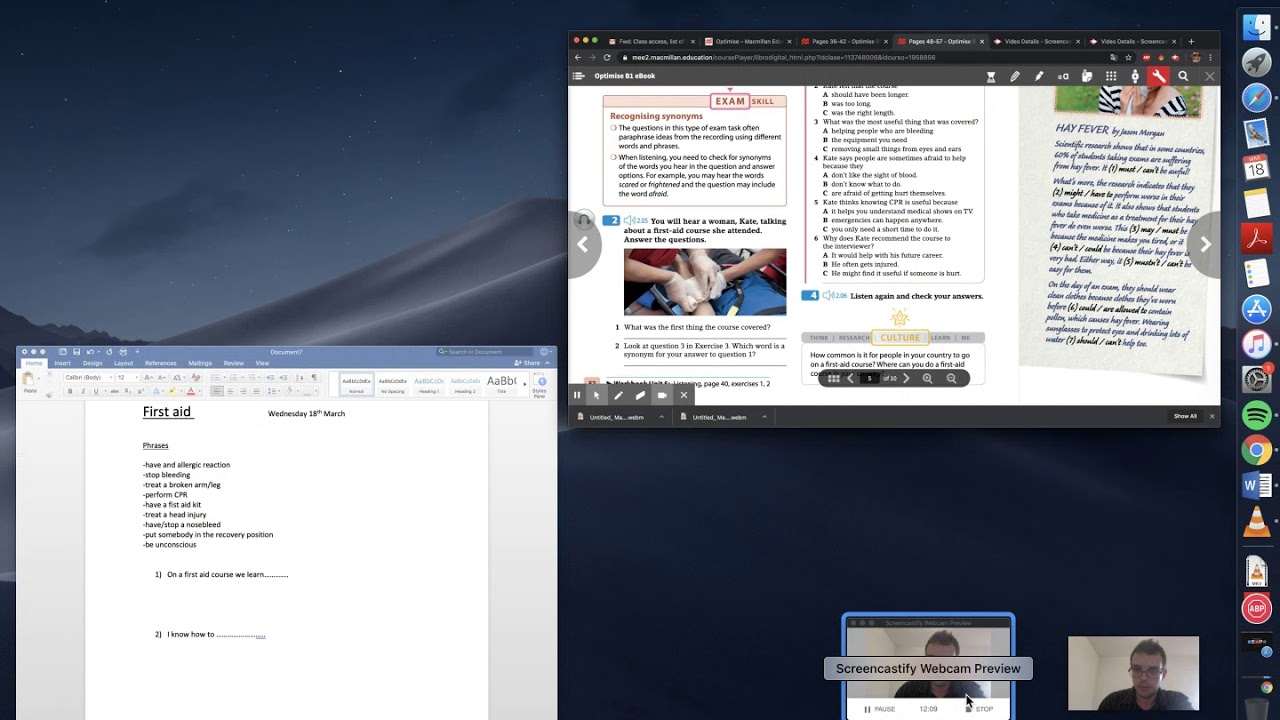Open the font color dropdown arrow
Image resolution: width=1280 pixels, height=720 pixels.
tap(201, 391)
